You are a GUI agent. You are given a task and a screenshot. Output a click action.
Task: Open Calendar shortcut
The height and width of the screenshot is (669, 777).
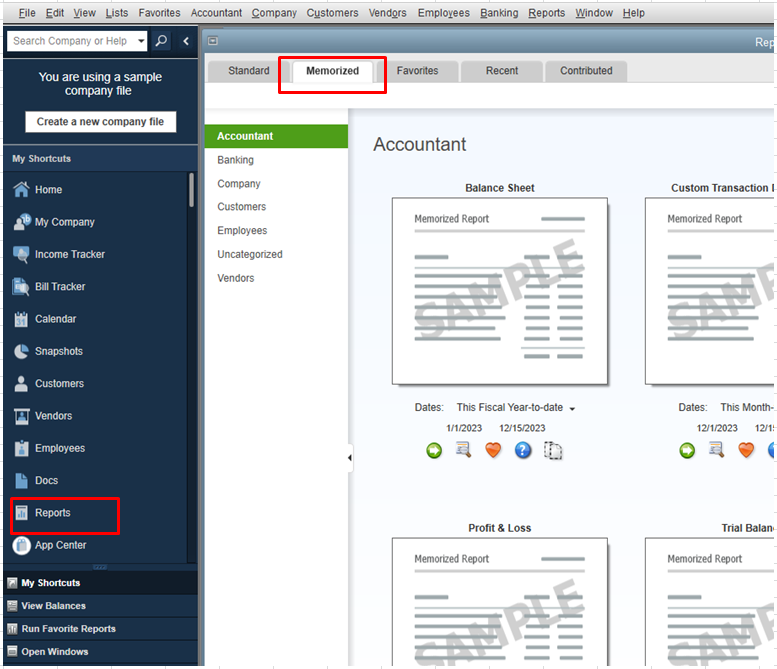pyautogui.click(x=45, y=319)
